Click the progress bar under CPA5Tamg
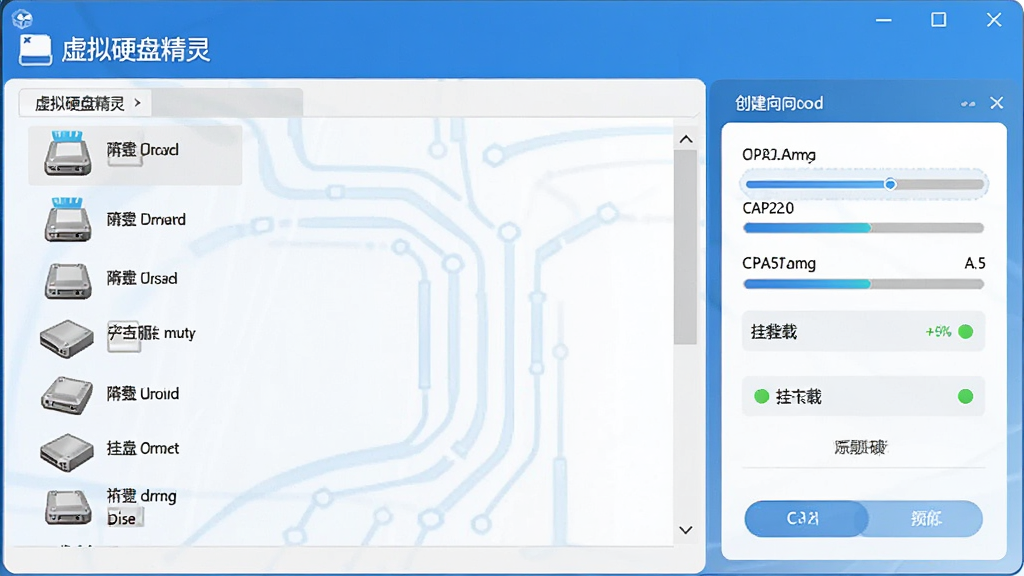Viewport: 1024px width, 576px height. (x=863, y=284)
